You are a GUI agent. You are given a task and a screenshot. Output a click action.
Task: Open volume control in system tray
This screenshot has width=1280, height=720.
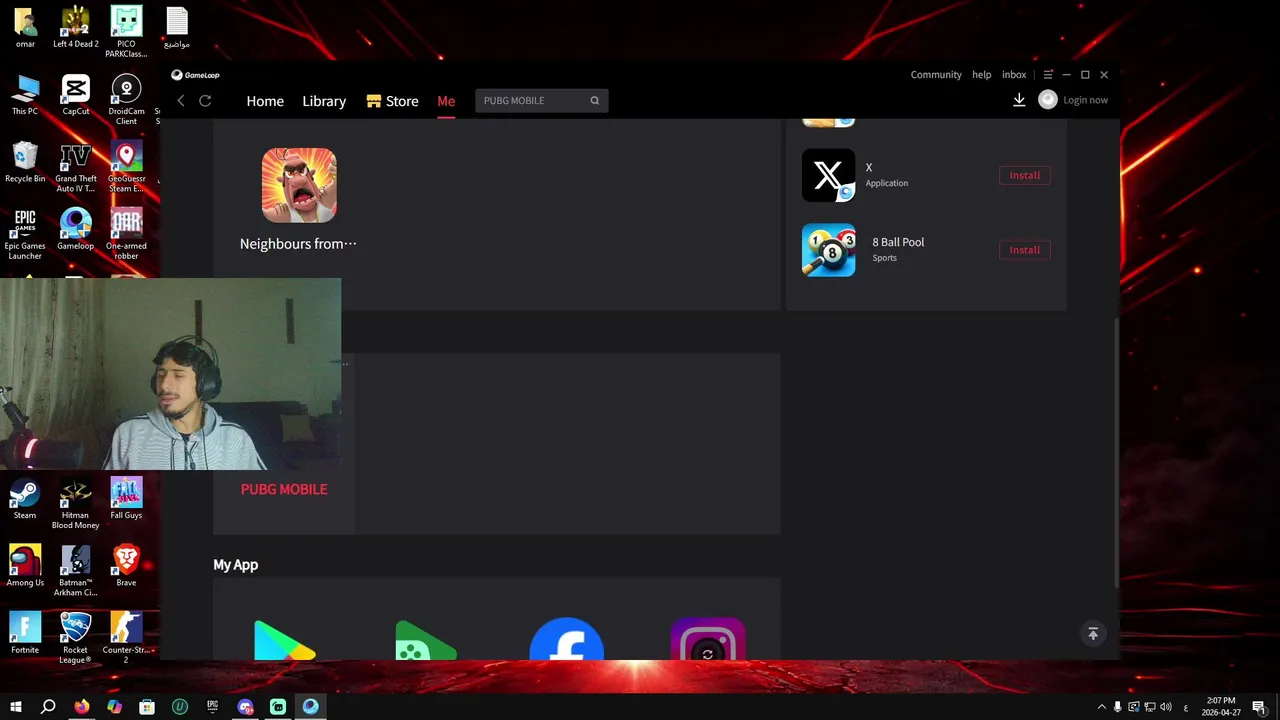[x=1165, y=707]
